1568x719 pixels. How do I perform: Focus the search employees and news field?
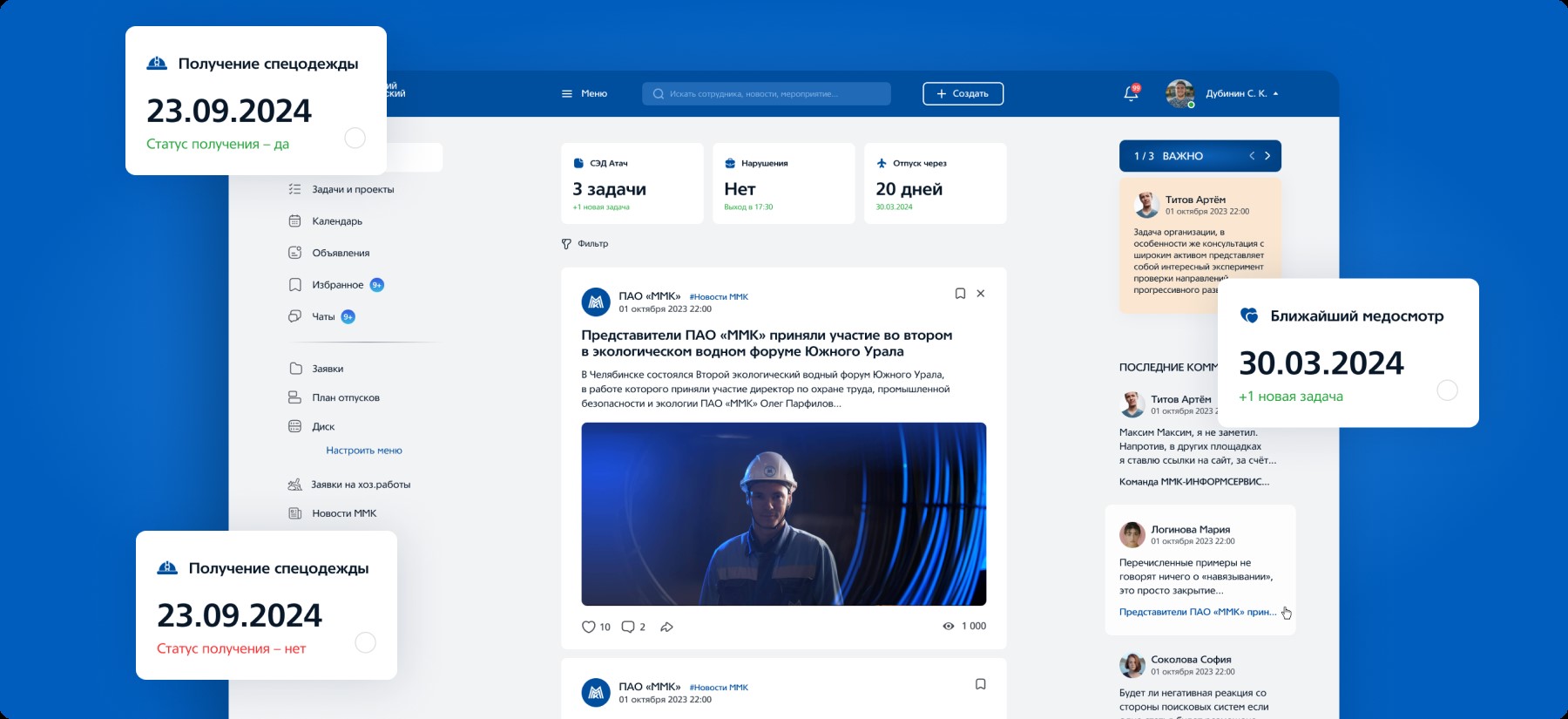tap(767, 93)
